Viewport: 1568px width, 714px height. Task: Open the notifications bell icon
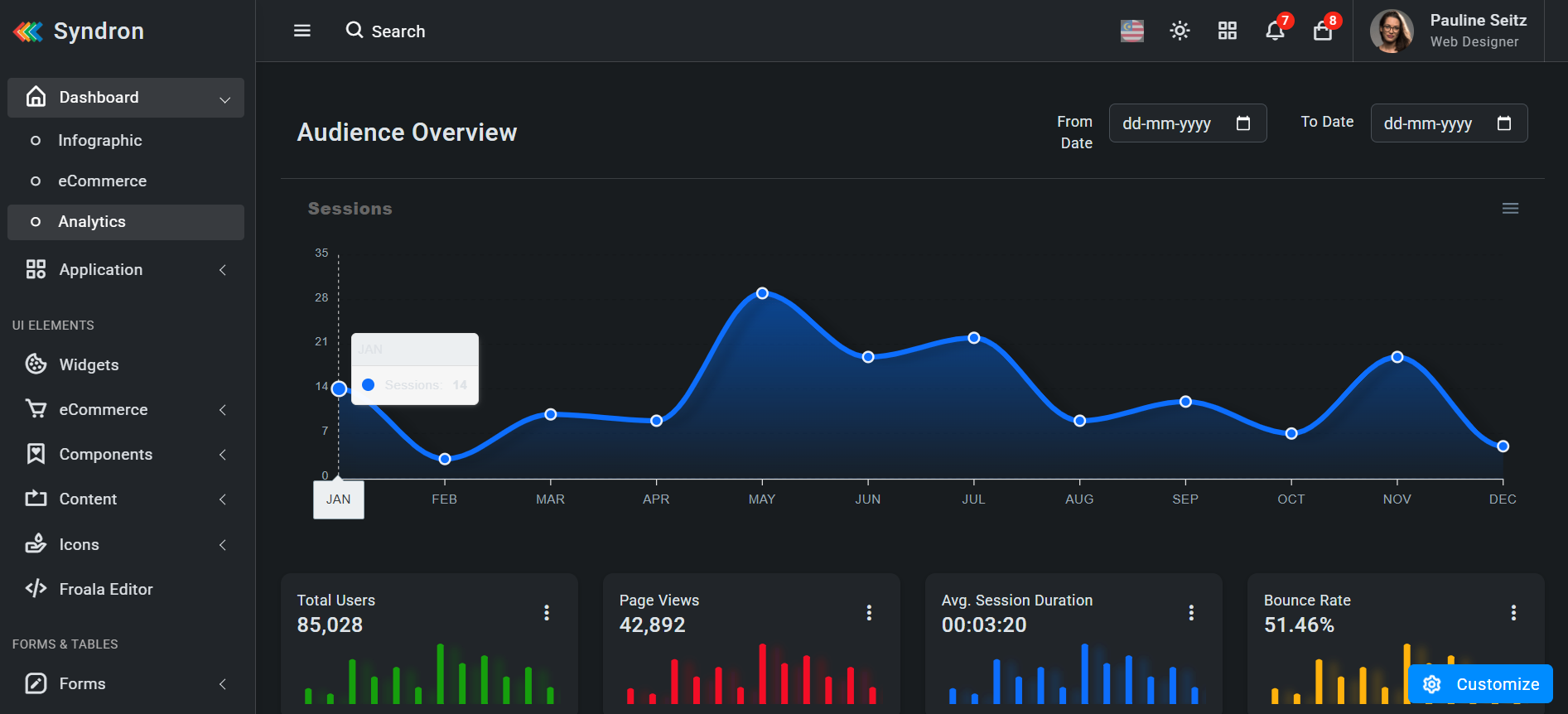1275,31
